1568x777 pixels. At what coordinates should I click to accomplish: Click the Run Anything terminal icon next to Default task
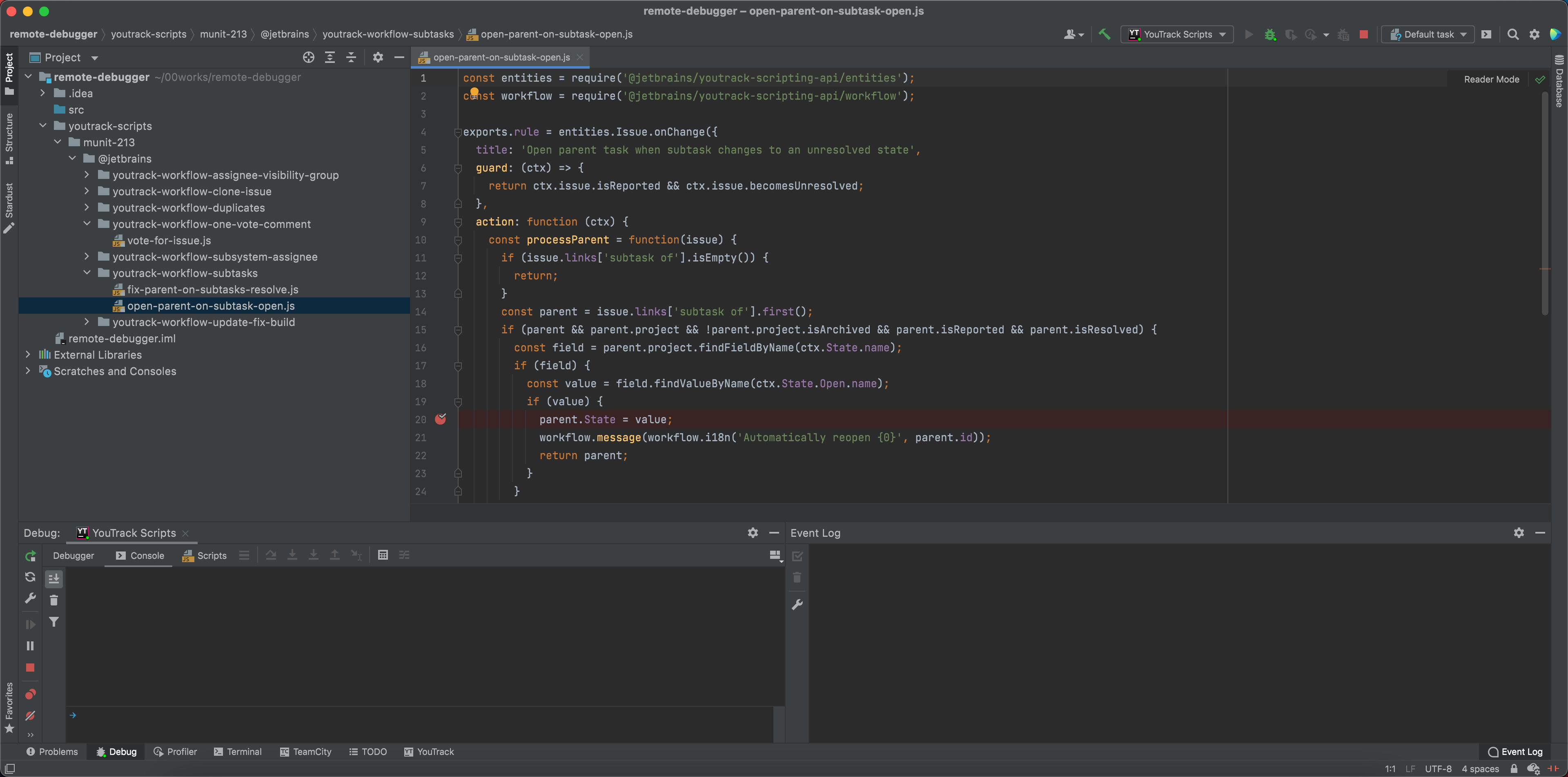click(1486, 35)
